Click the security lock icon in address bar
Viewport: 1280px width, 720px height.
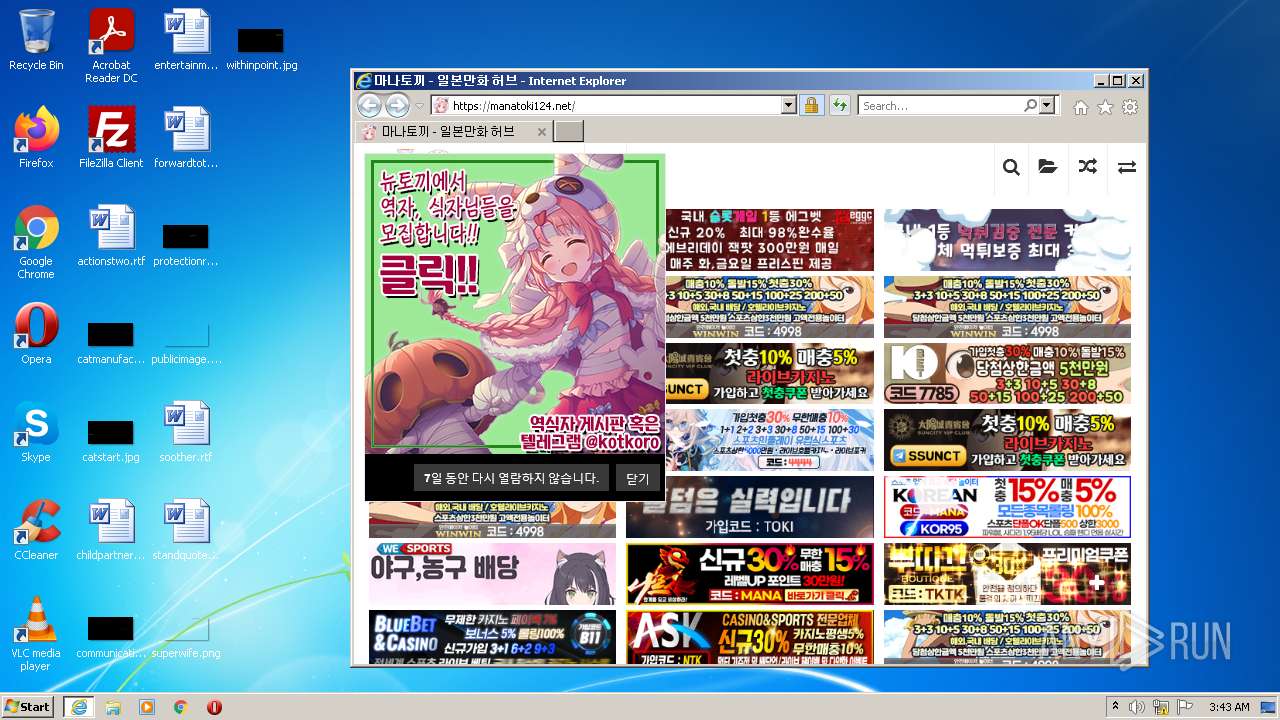[811, 105]
